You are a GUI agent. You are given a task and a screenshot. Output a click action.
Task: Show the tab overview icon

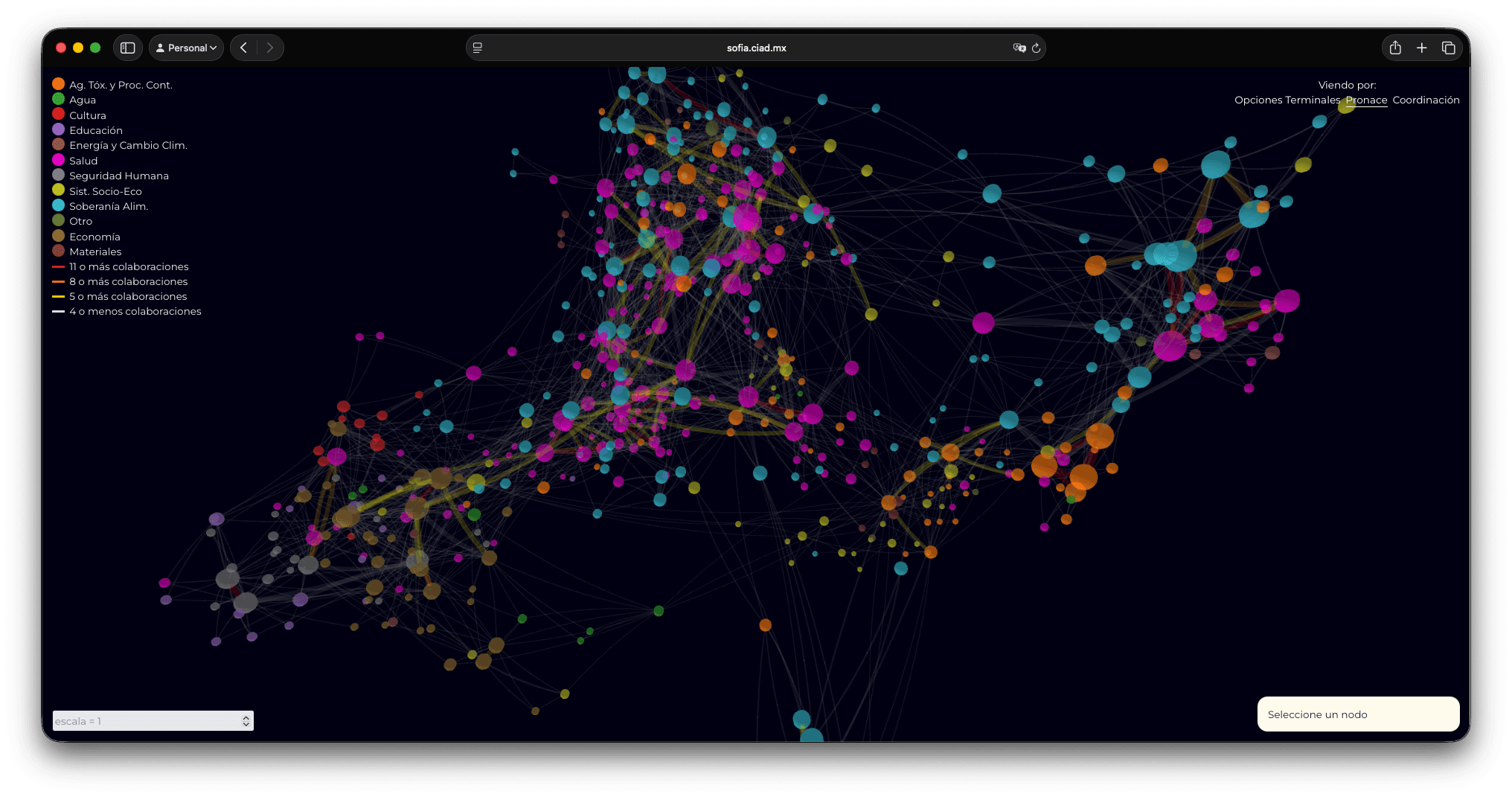(1448, 48)
